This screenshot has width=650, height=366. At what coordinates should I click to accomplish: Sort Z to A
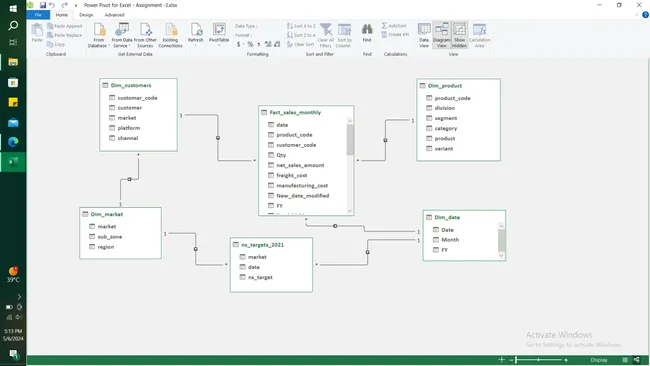pos(301,35)
